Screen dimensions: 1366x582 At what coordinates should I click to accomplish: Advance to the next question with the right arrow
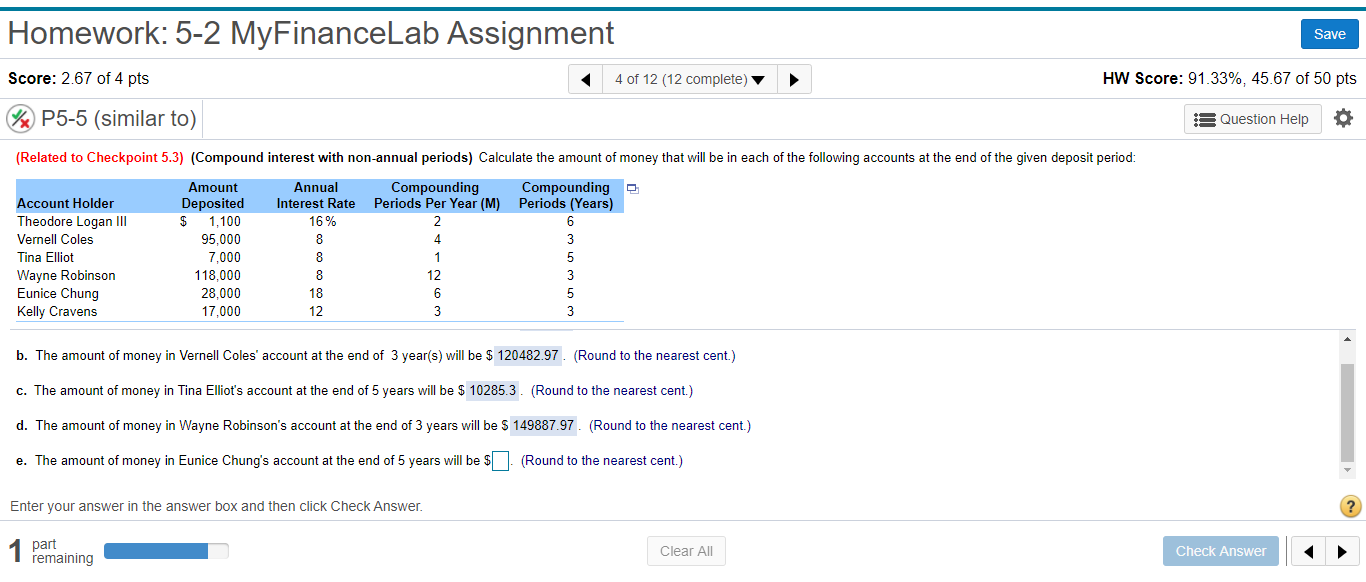pyautogui.click(x=793, y=79)
